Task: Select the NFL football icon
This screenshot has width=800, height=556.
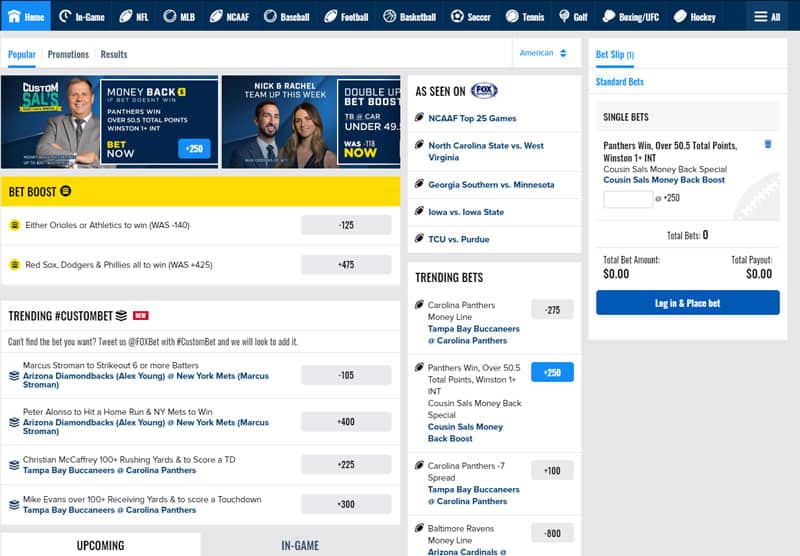Action: (x=126, y=16)
